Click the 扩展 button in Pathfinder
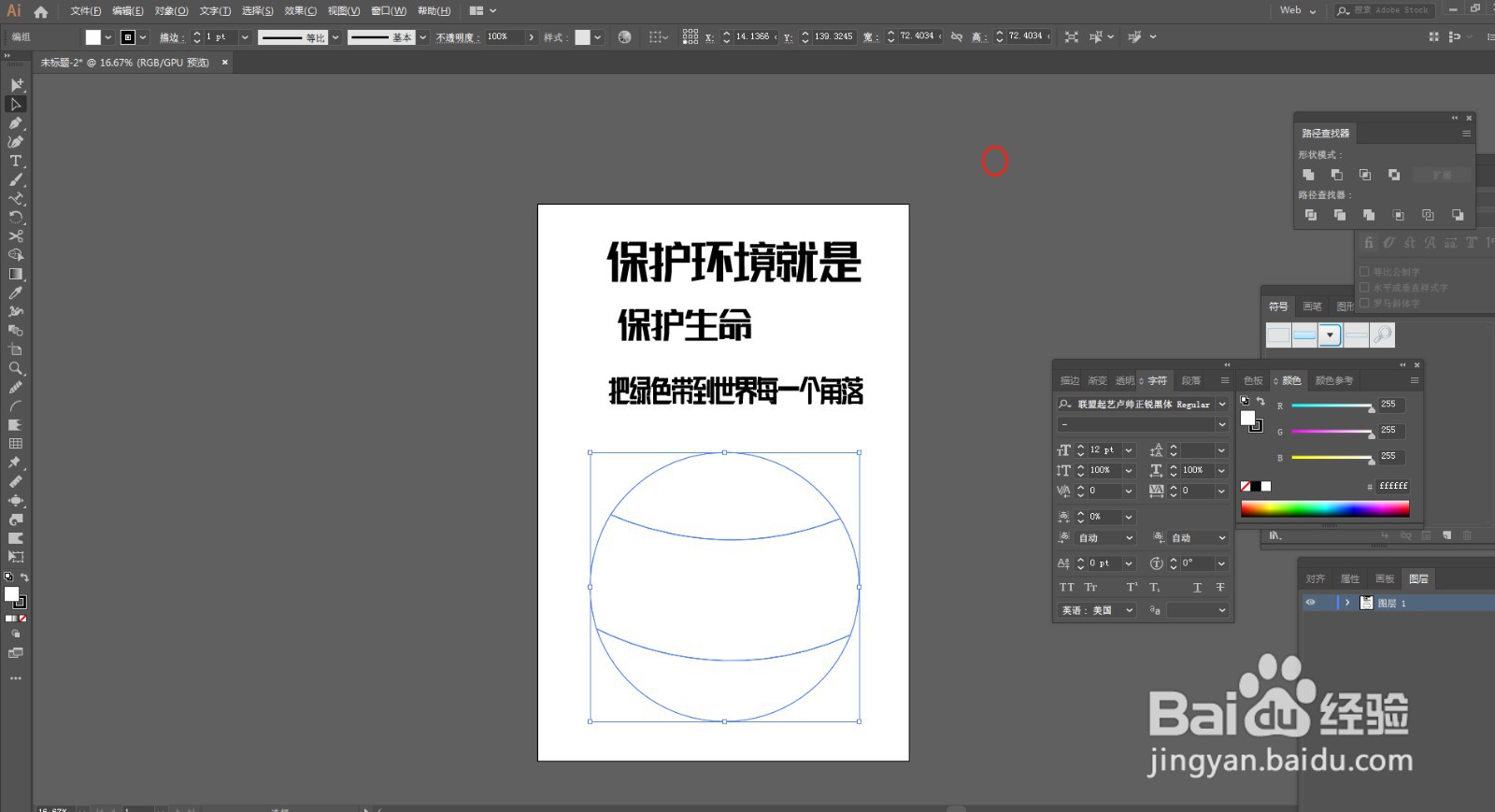Image resolution: width=1495 pixels, height=812 pixels. click(1443, 175)
